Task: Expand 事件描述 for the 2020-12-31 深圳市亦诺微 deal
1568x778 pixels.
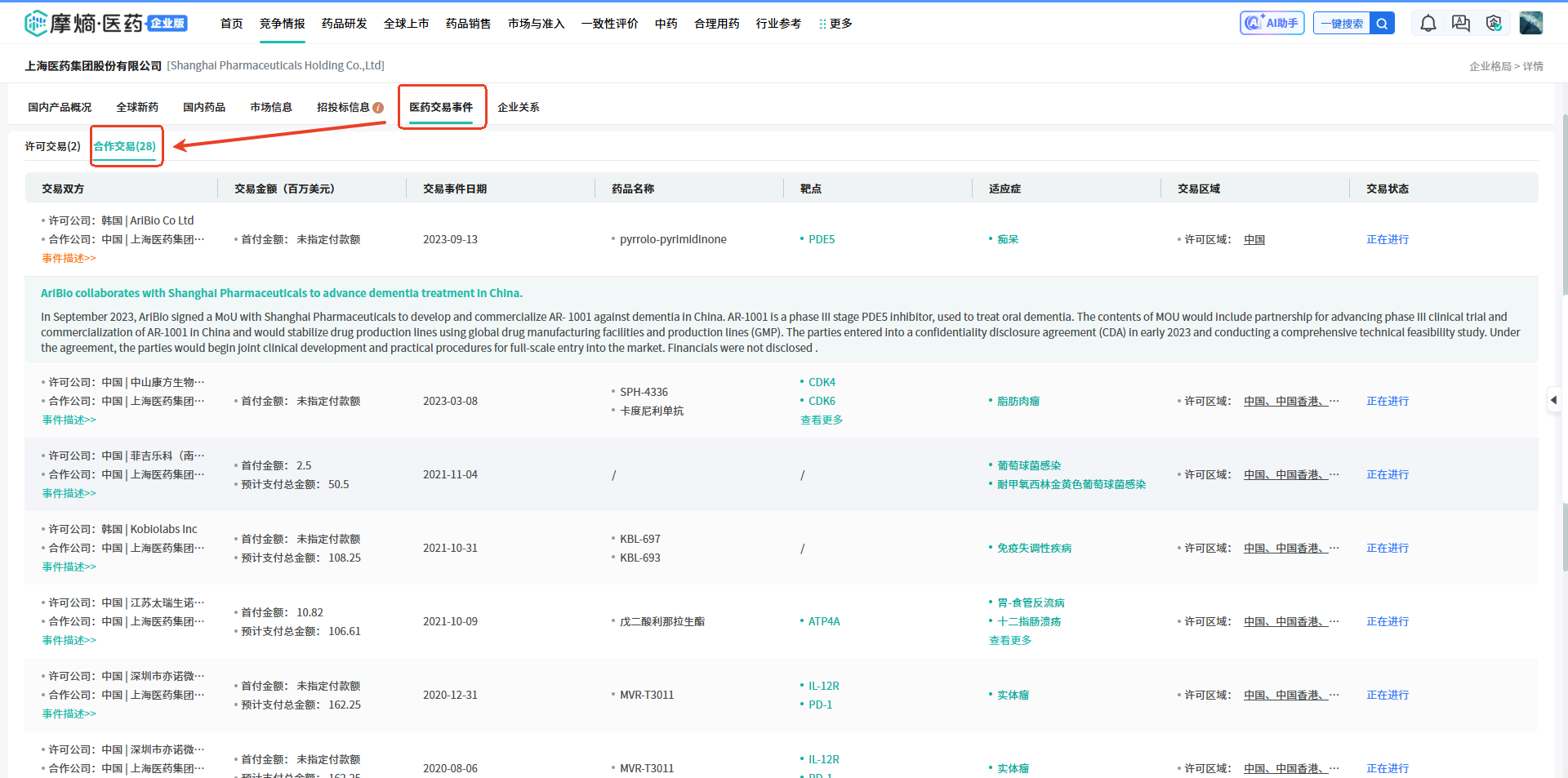Action: [x=69, y=714]
